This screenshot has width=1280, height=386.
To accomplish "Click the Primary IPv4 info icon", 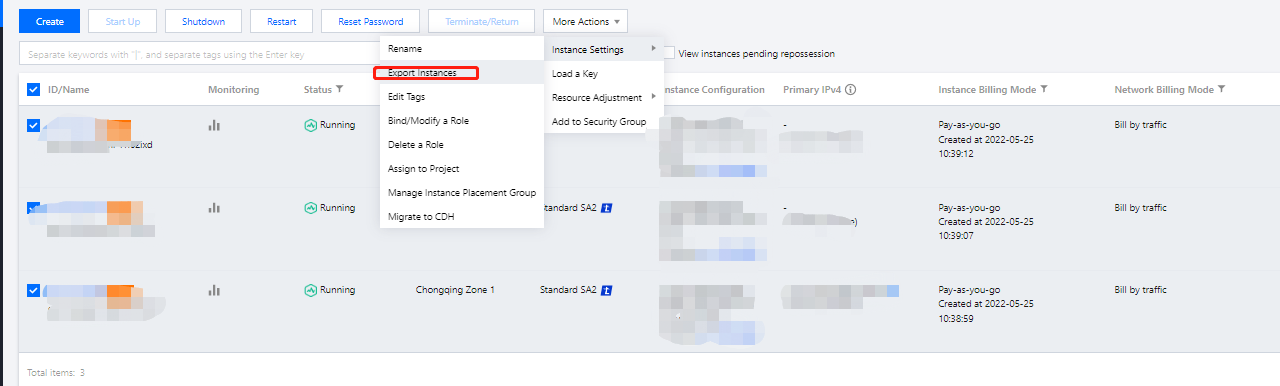I will tap(850, 90).
